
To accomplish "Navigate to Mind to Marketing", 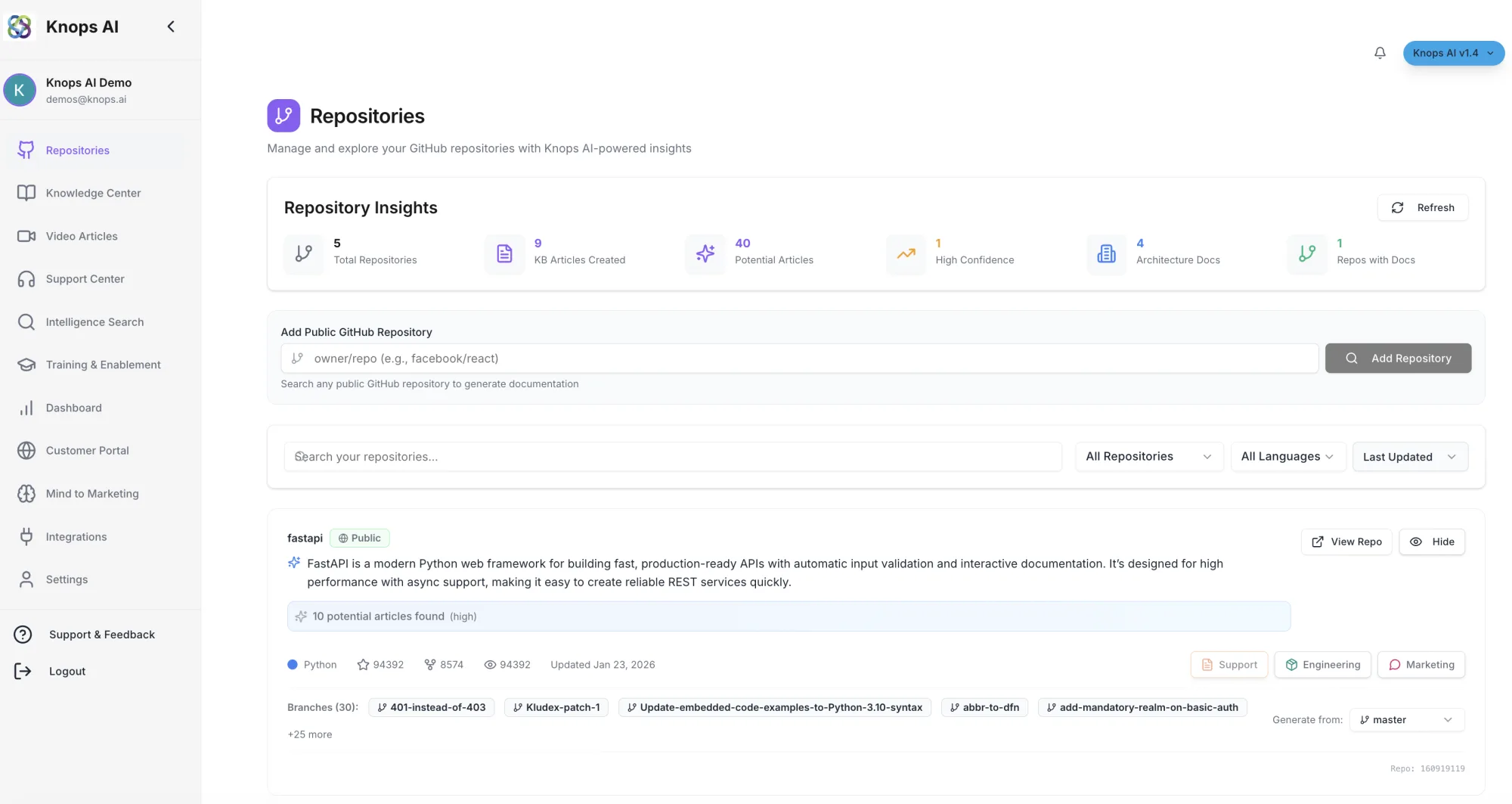I will (92, 494).
